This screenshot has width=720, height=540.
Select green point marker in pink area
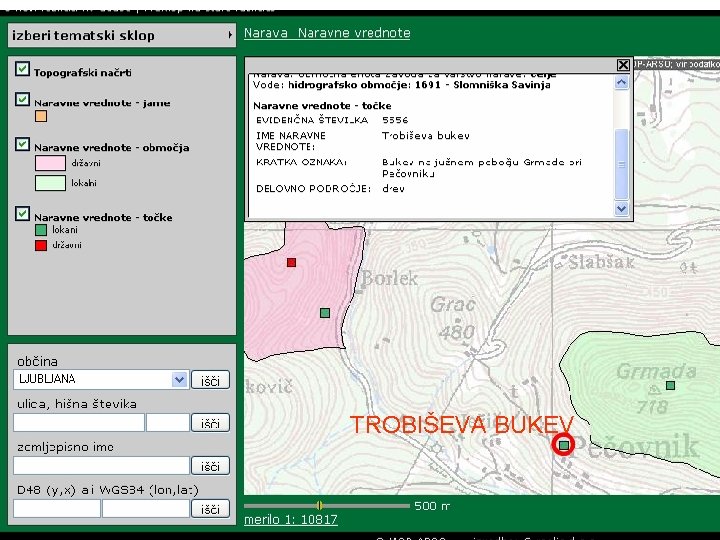click(325, 313)
